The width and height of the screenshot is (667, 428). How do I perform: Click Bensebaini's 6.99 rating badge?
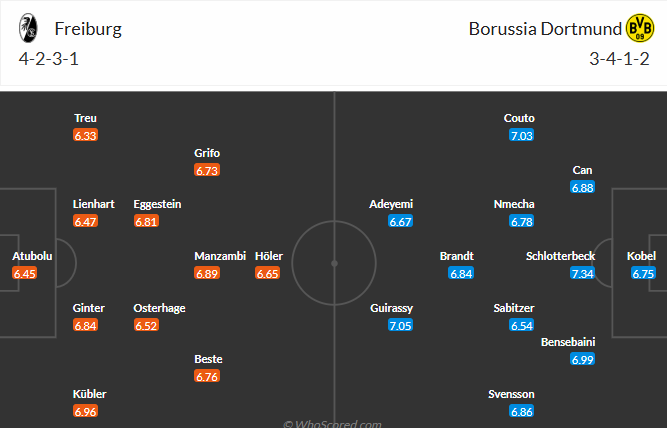(x=582, y=359)
